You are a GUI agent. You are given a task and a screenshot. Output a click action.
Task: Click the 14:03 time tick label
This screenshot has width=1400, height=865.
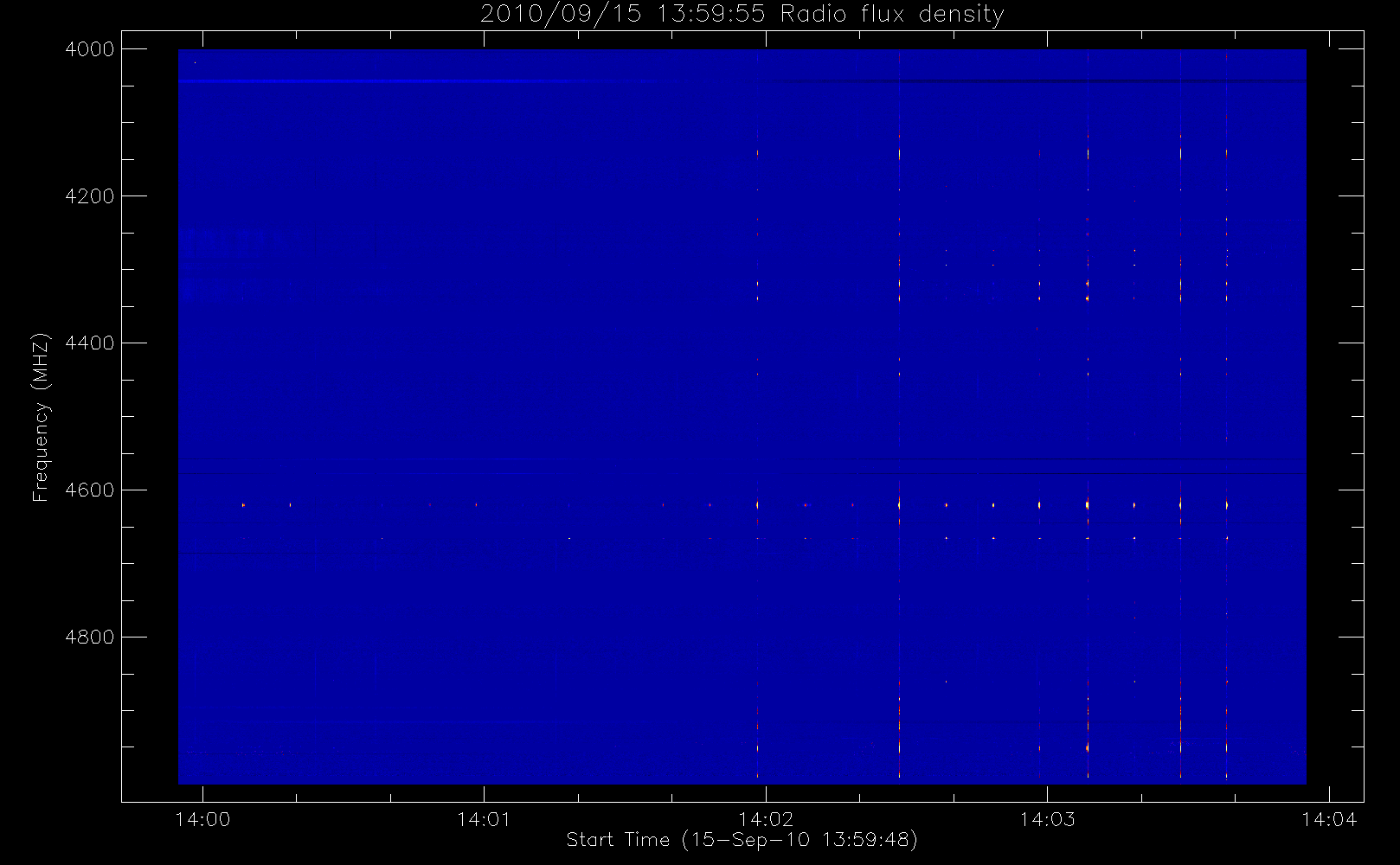tap(1047, 819)
